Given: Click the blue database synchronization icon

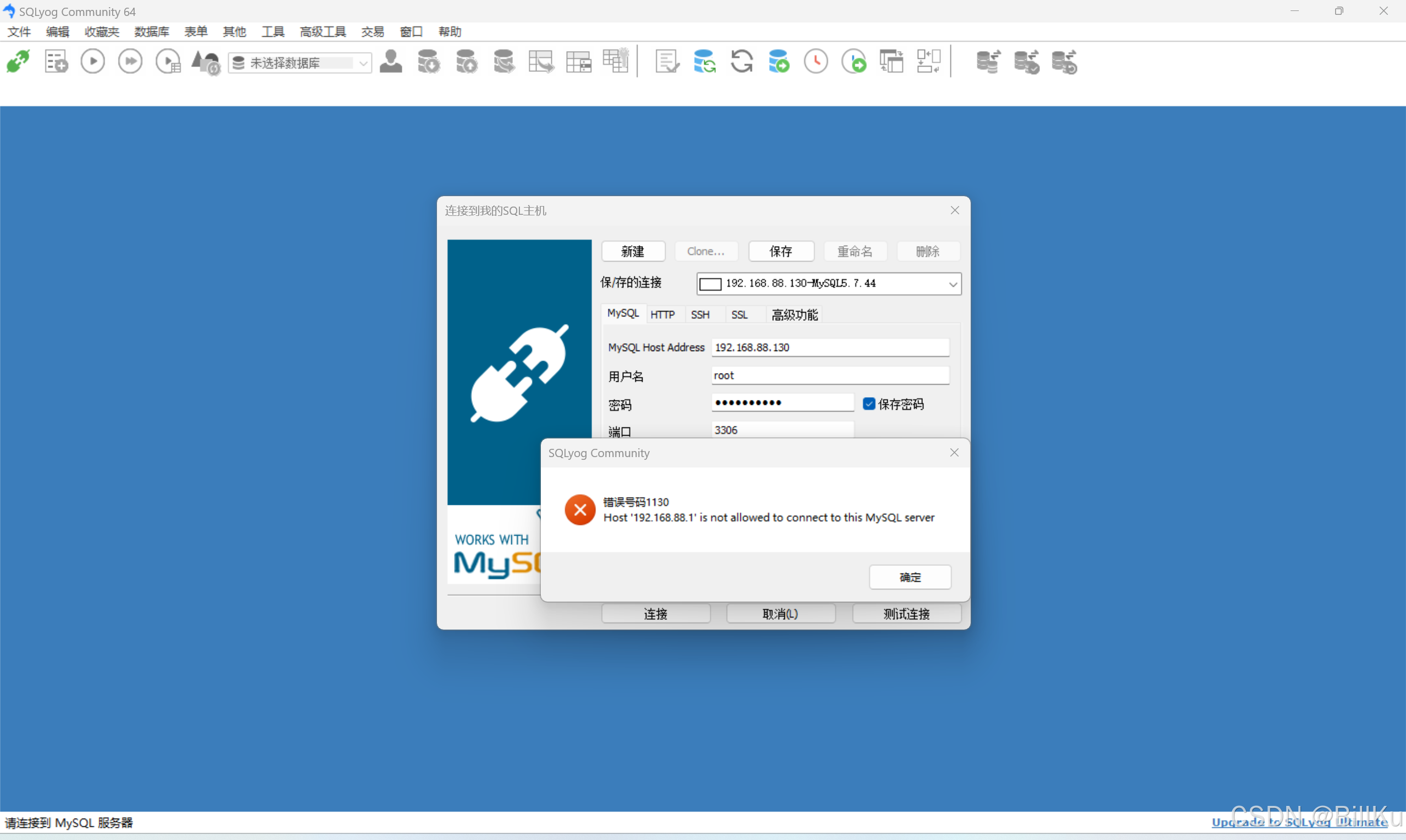Looking at the screenshot, I should coord(705,62).
